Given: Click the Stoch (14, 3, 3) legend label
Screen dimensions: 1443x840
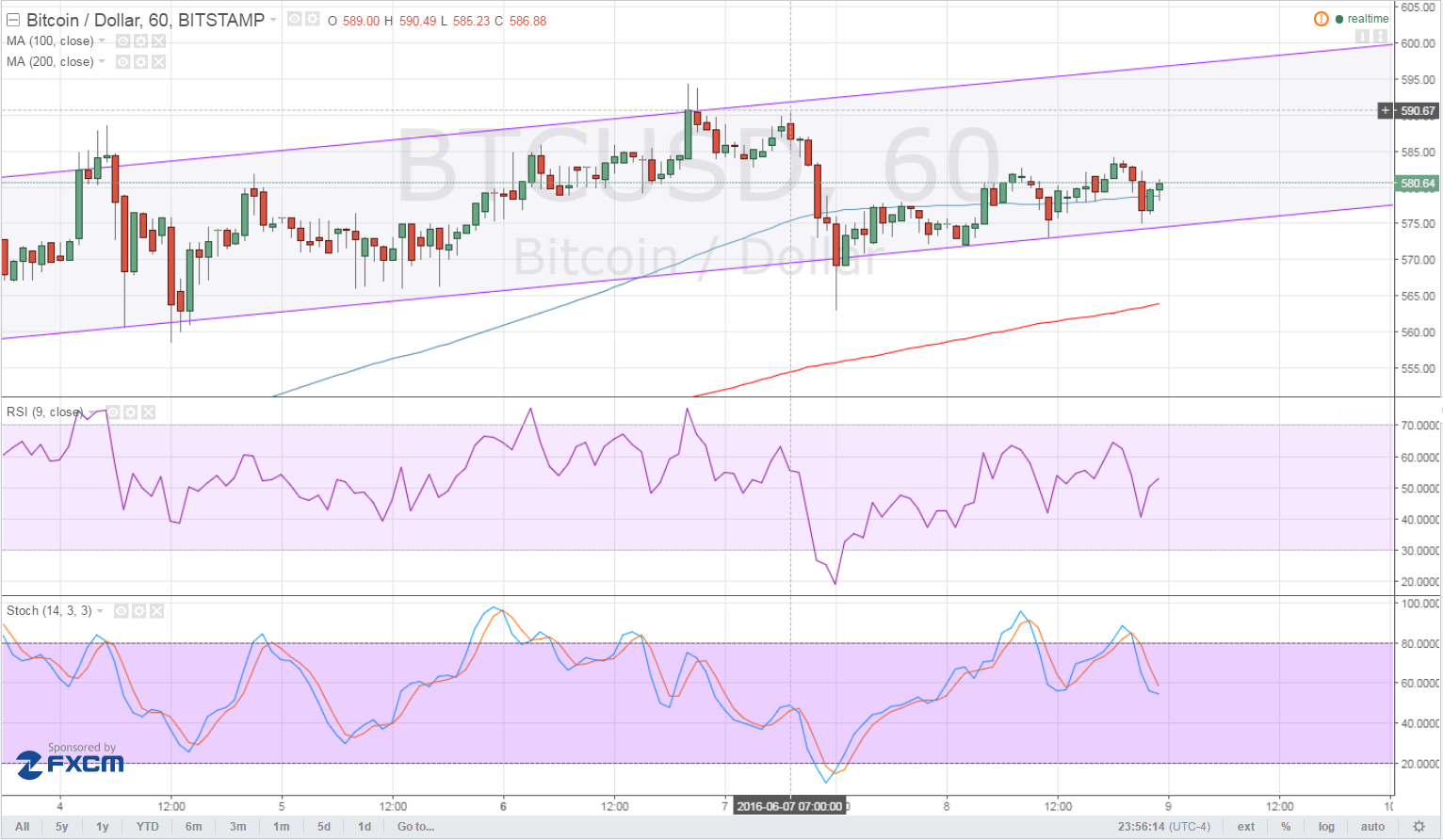Looking at the screenshot, I should point(49,611).
